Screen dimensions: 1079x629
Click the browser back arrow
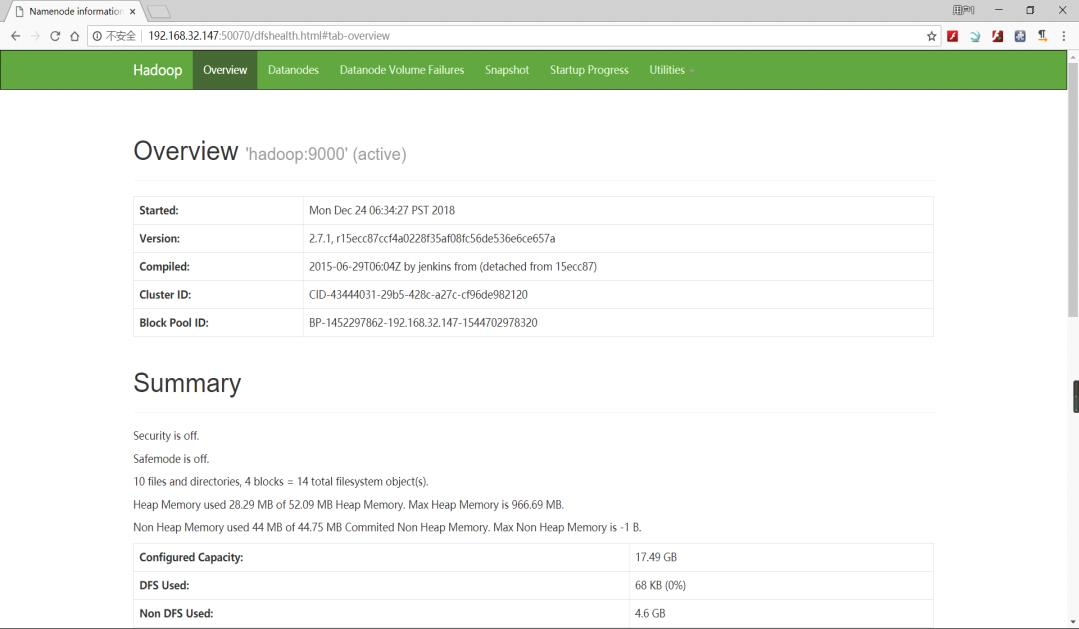pos(15,36)
